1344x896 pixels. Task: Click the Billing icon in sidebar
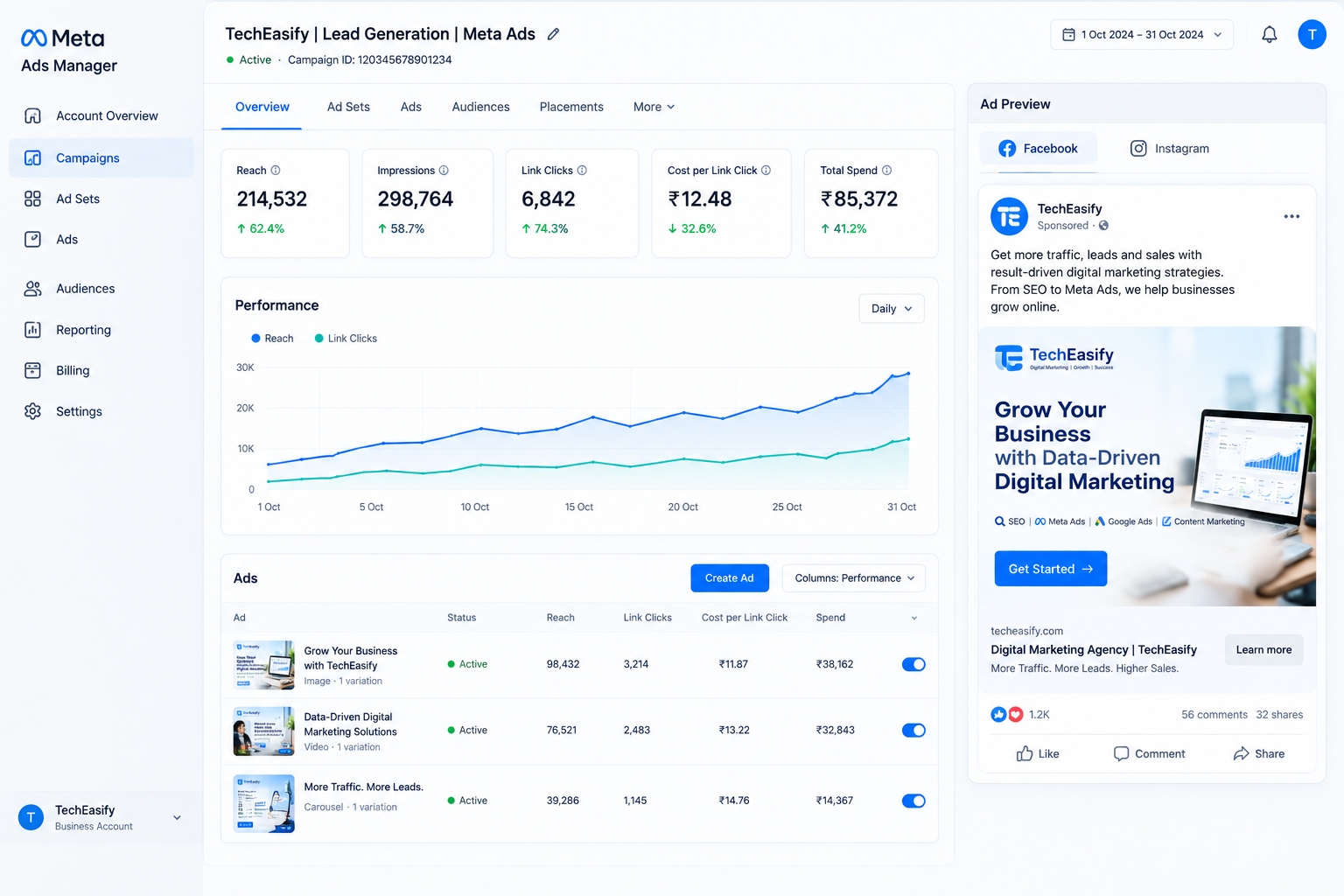click(x=32, y=370)
